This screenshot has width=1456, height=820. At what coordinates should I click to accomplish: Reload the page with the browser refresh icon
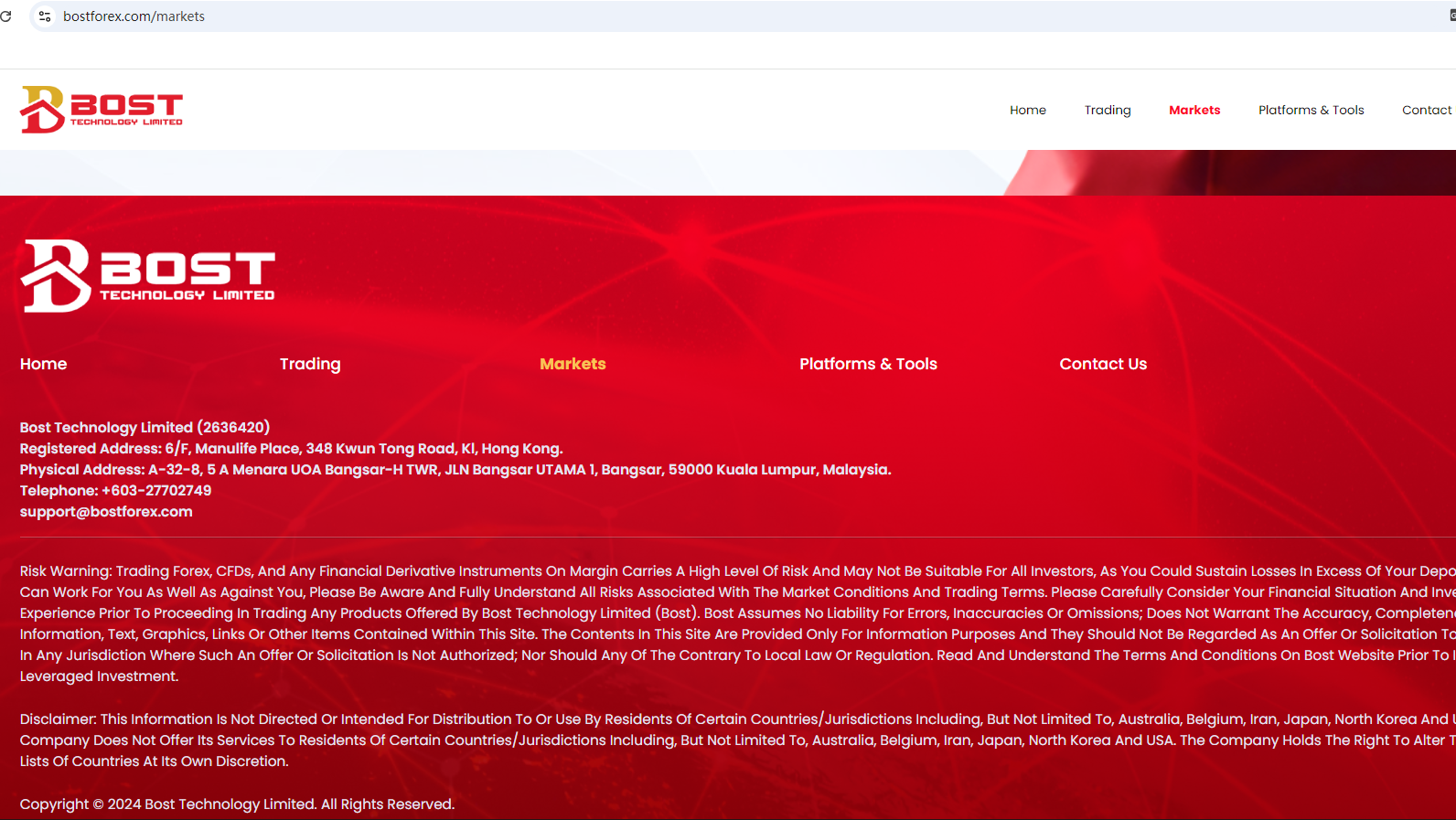5,16
